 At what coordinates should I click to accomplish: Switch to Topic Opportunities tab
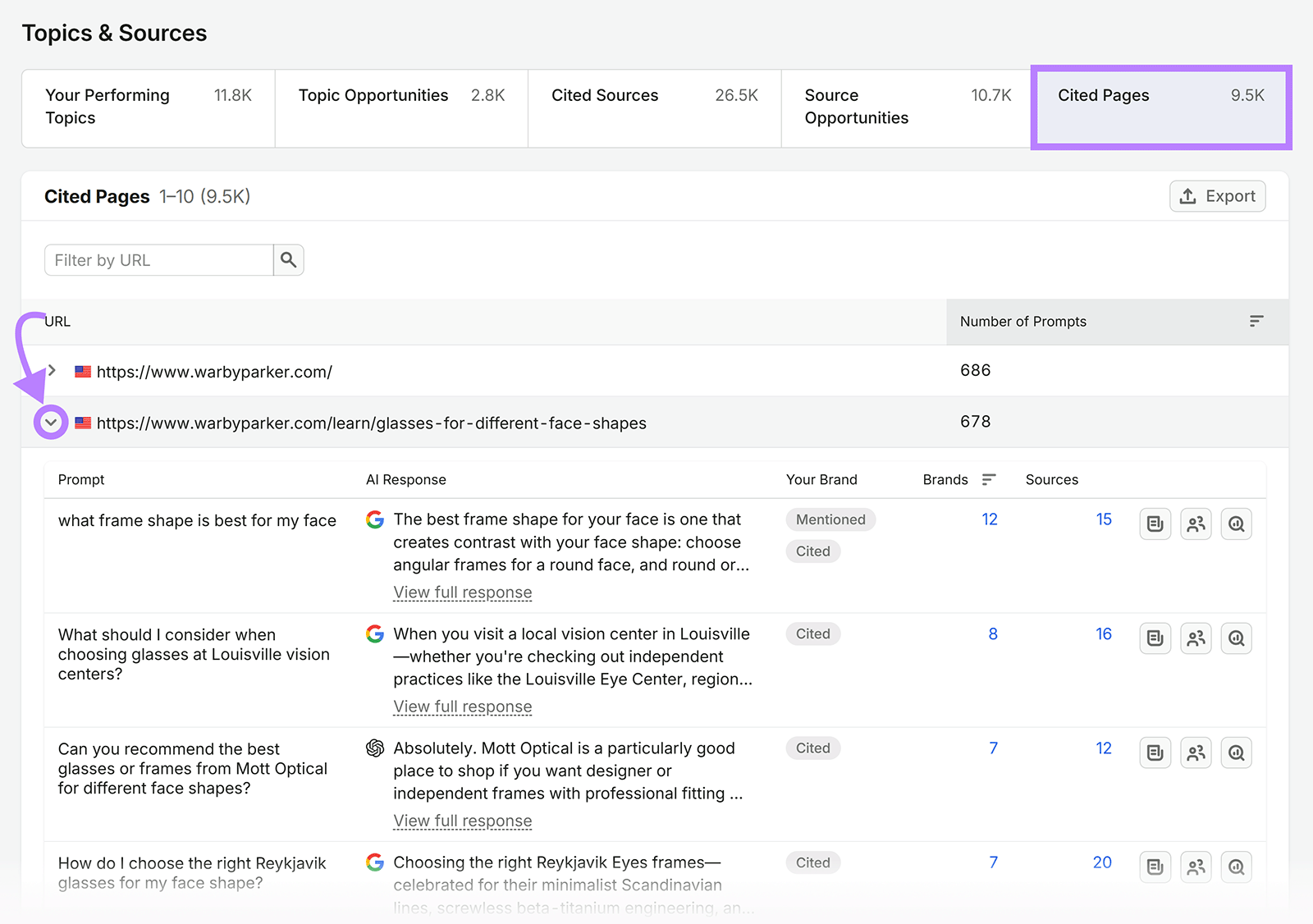(401, 108)
